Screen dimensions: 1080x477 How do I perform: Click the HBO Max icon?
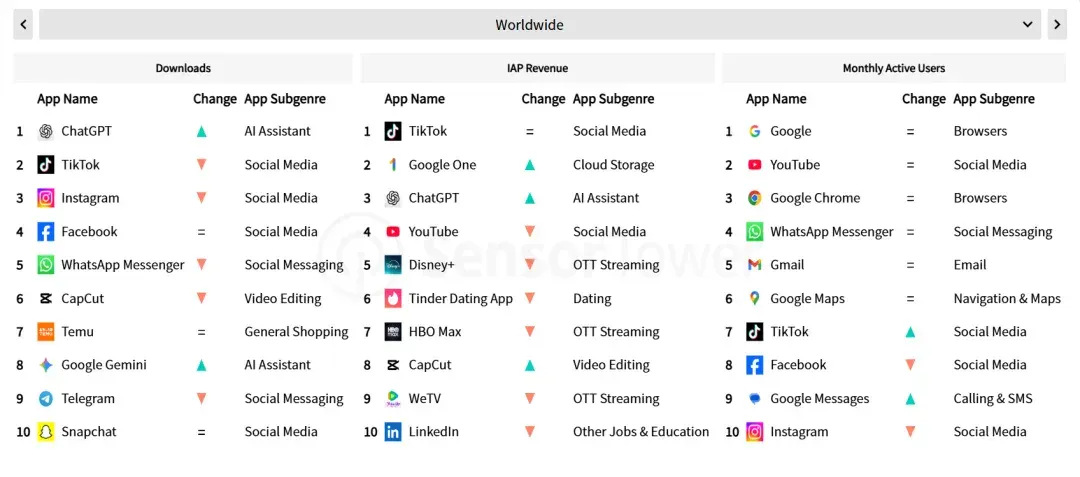point(393,332)
